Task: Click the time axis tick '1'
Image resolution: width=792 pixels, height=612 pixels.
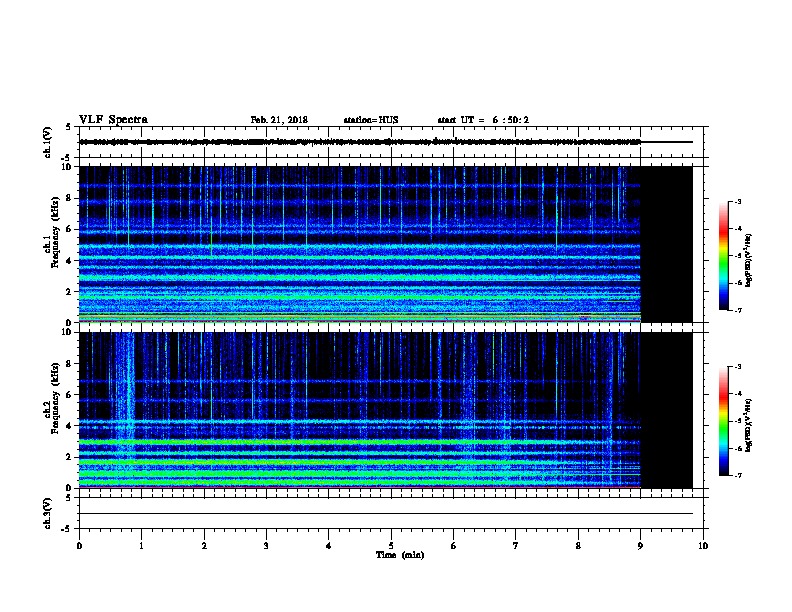Action: (142, 545)
